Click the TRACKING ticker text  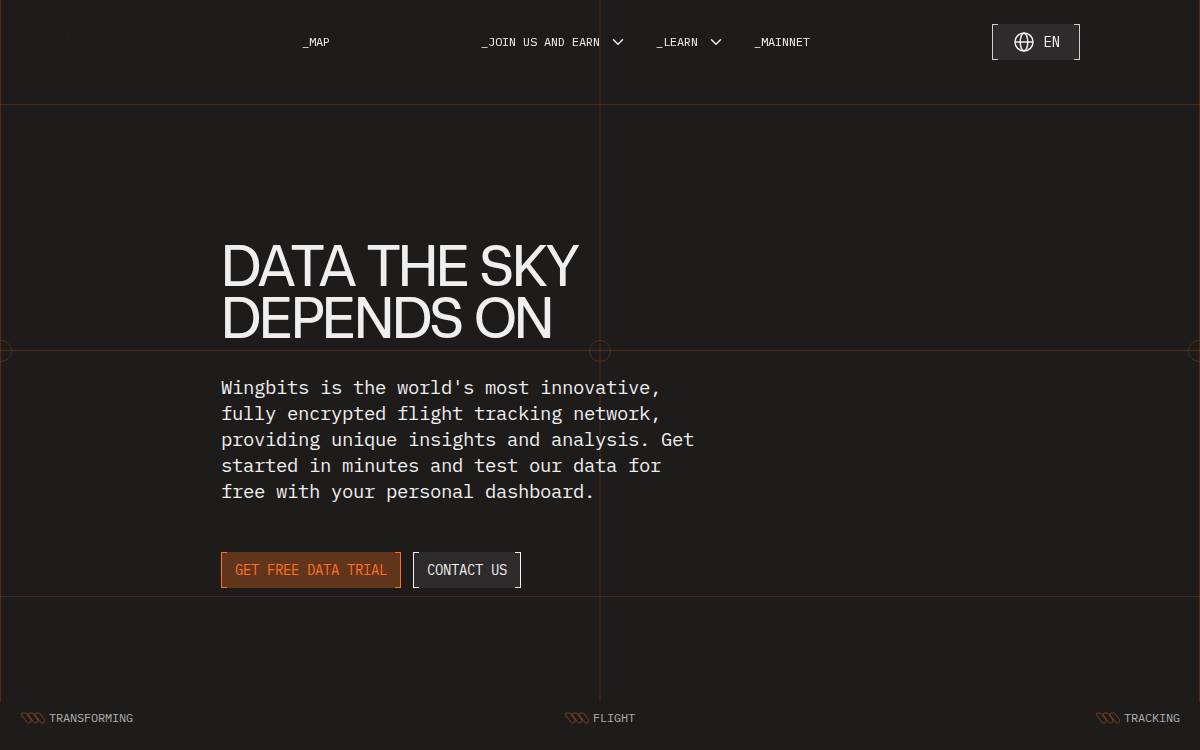tap(1152, 718)
